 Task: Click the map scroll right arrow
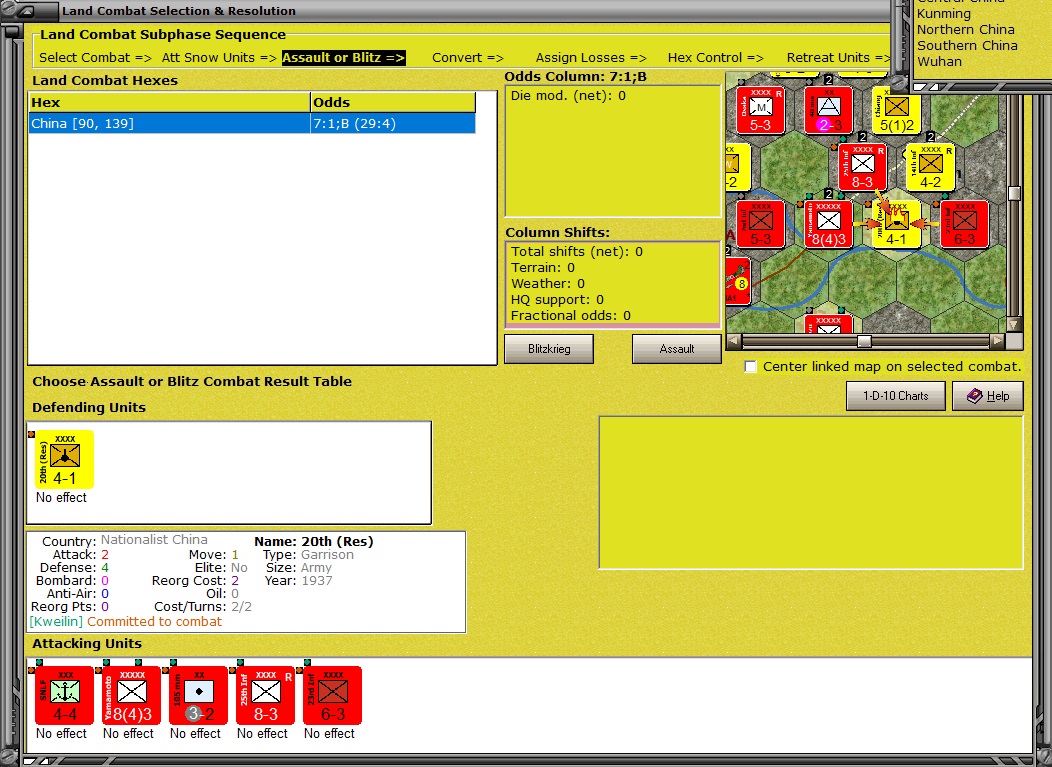pyautogui.click(x=997, y=342)
